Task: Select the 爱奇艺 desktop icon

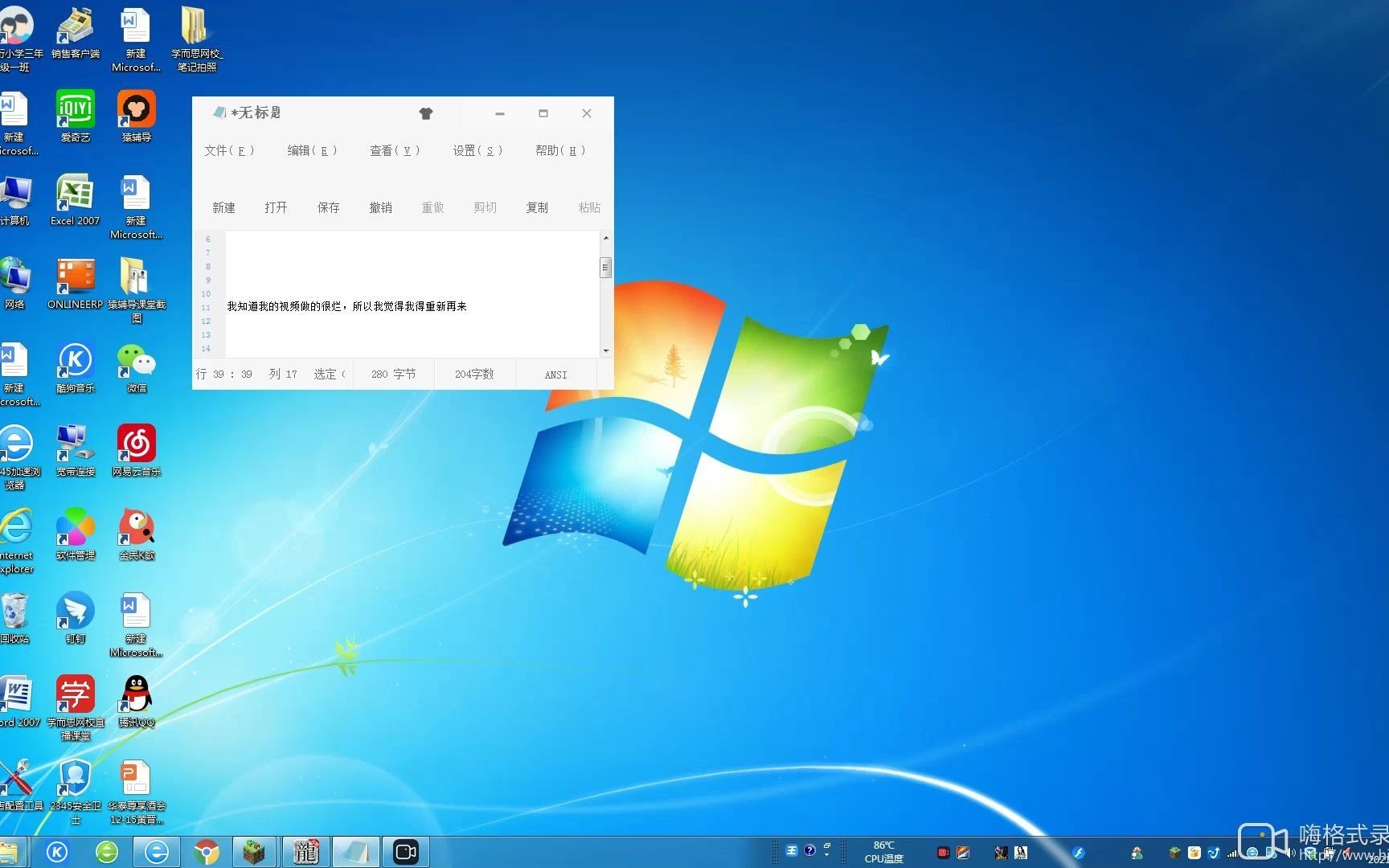Action: click(76, 117)
